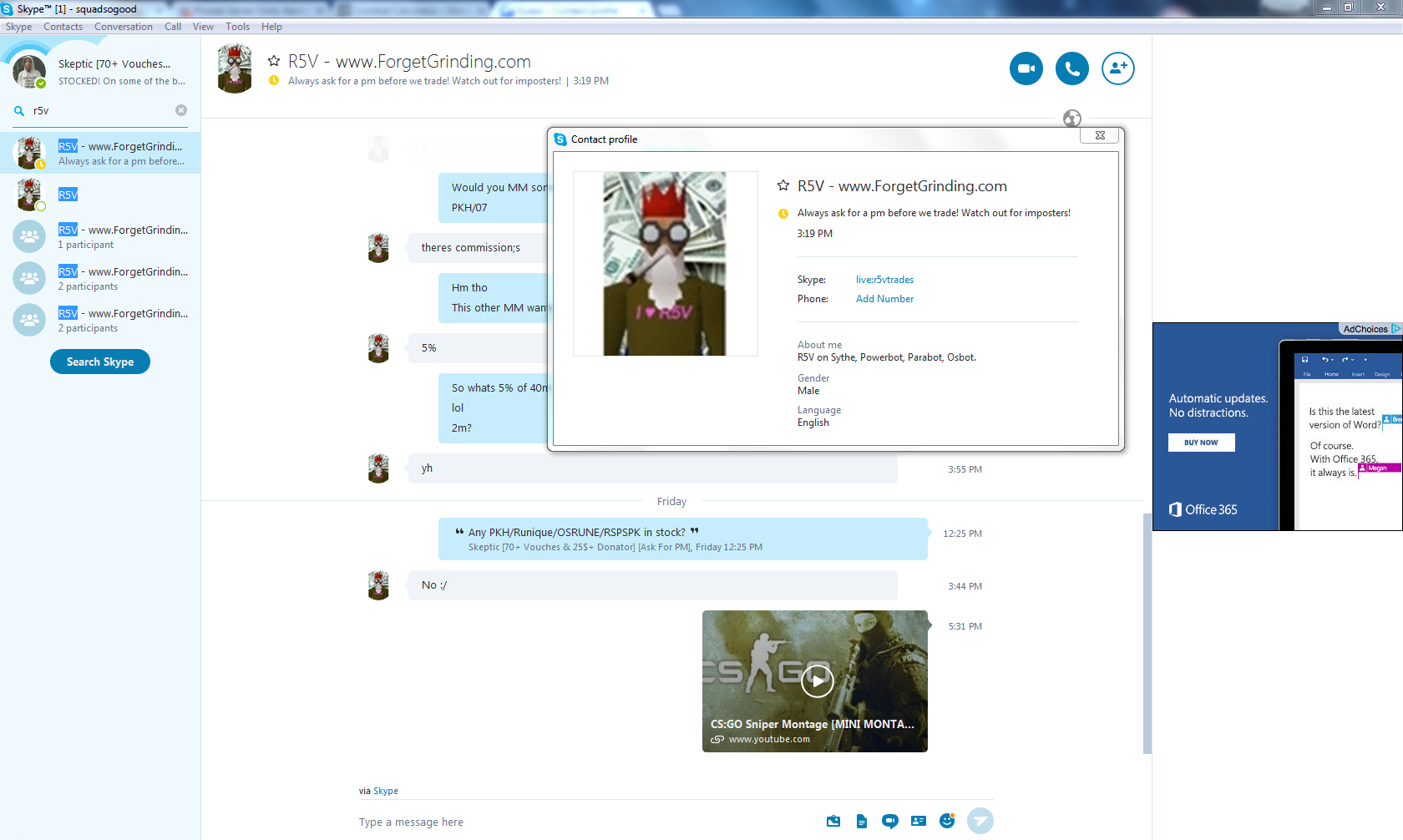
Task: Select the plain R5V contact result
Action: click(x=100, y=195)
